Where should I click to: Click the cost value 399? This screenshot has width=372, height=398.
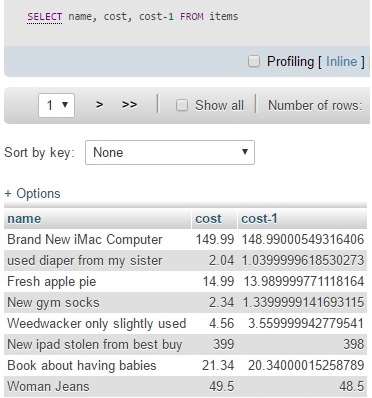tap(223, 344)
